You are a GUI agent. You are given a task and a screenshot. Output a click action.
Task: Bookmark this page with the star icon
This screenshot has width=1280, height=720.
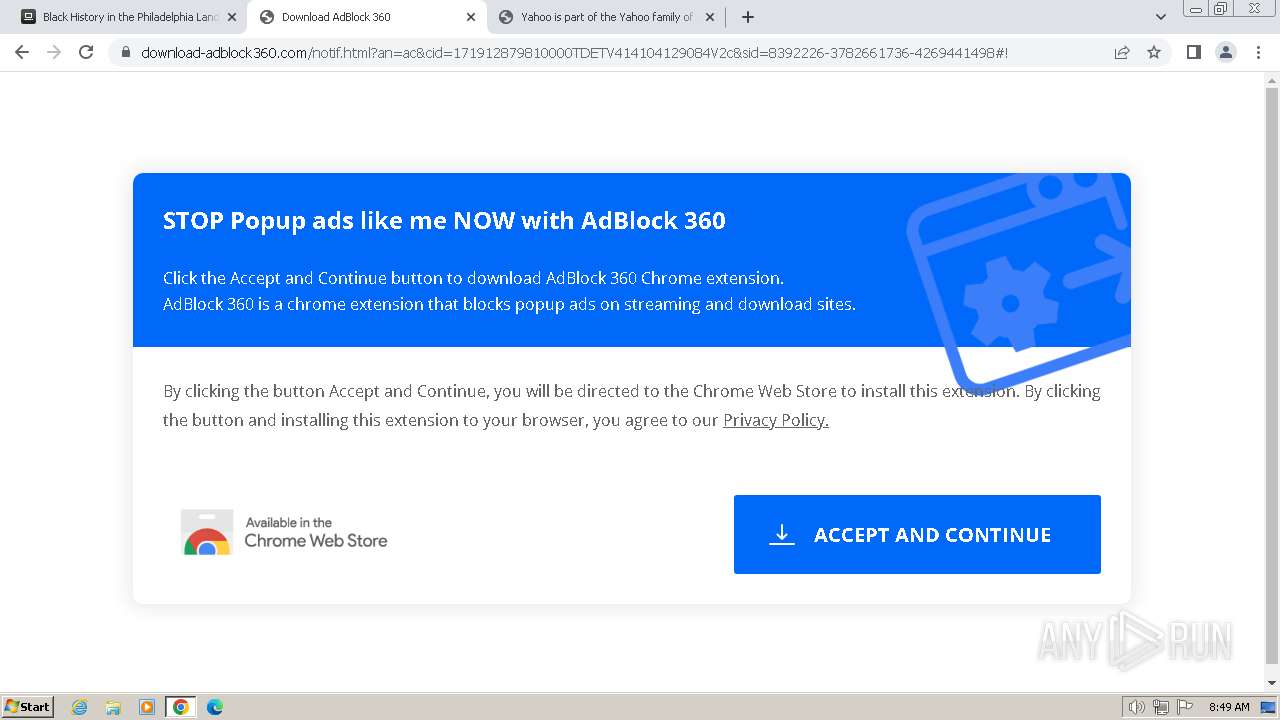[1154, 52]
